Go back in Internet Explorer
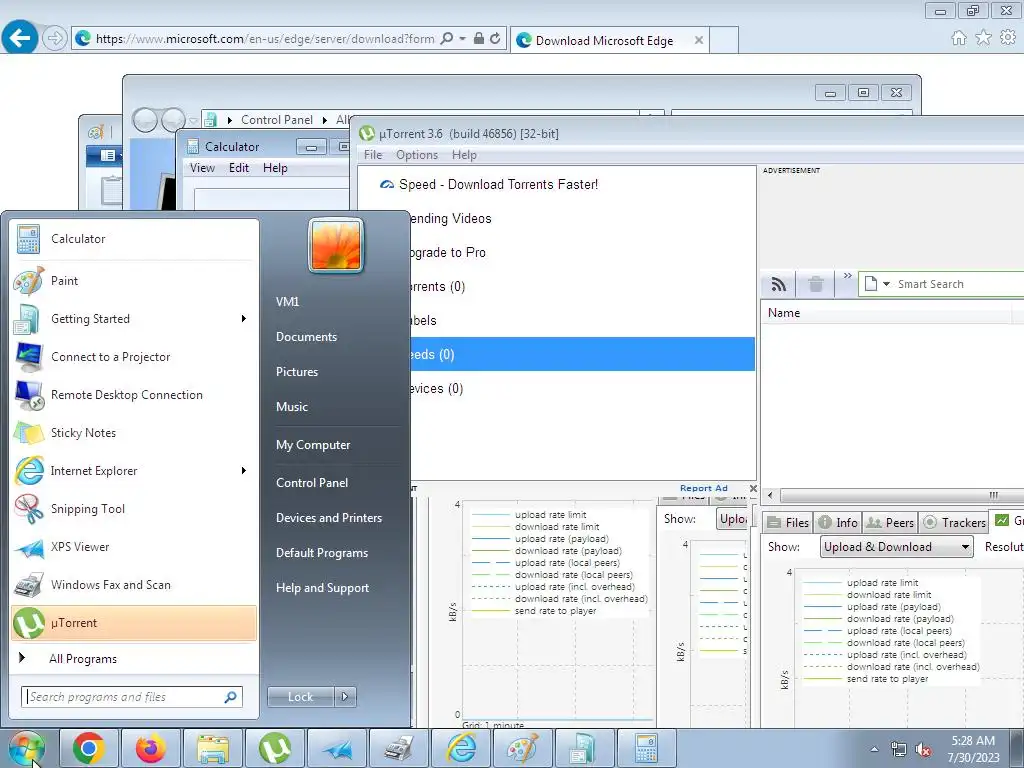 [x=19, y=37]
